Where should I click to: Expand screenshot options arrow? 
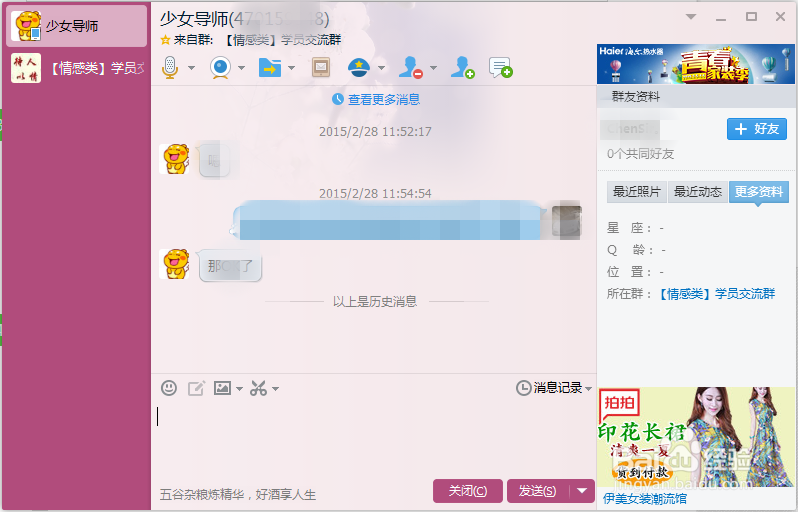click(x=275, y=389)
